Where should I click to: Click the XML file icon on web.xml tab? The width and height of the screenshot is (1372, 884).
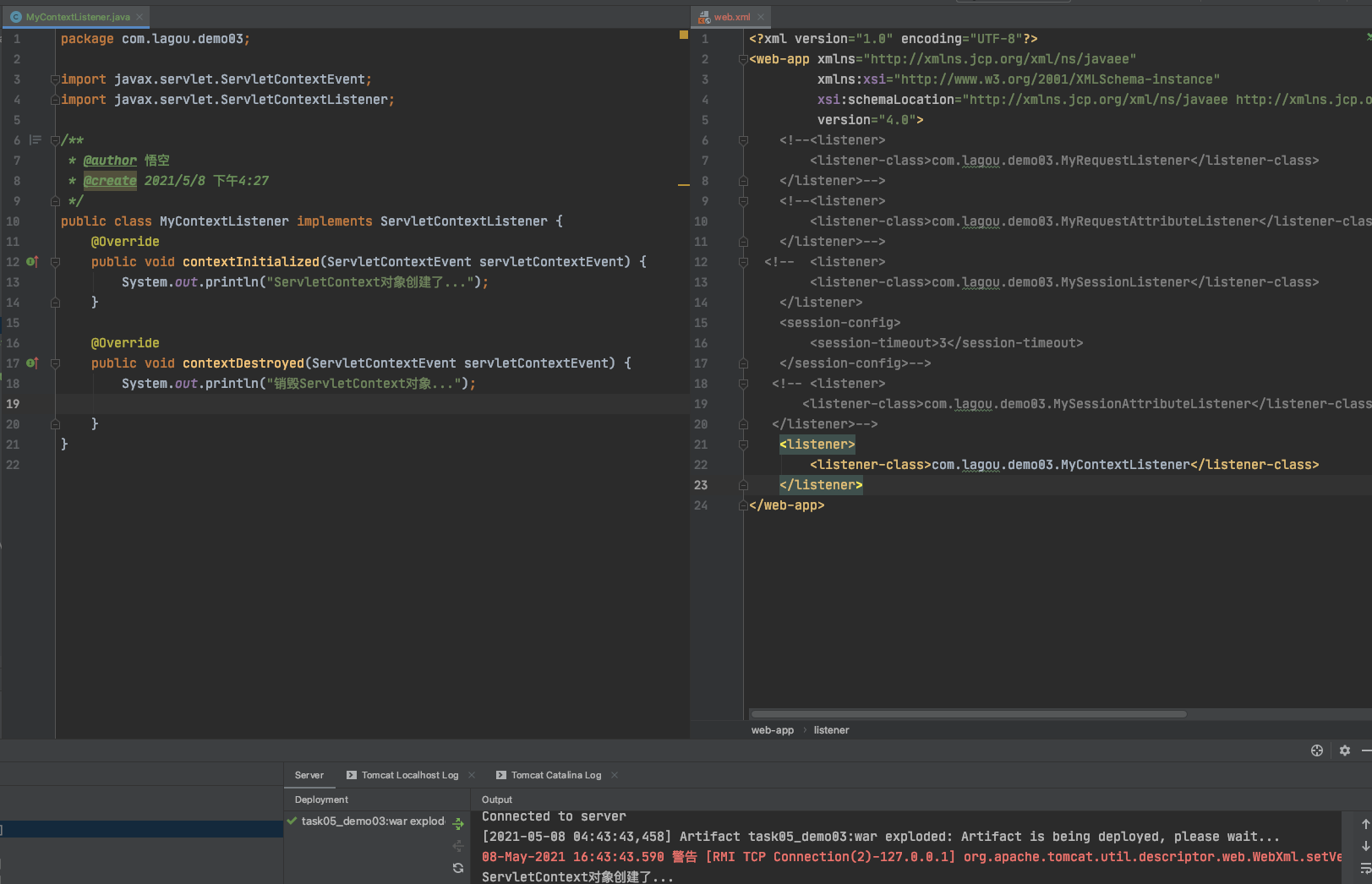[x=704, y=17]
